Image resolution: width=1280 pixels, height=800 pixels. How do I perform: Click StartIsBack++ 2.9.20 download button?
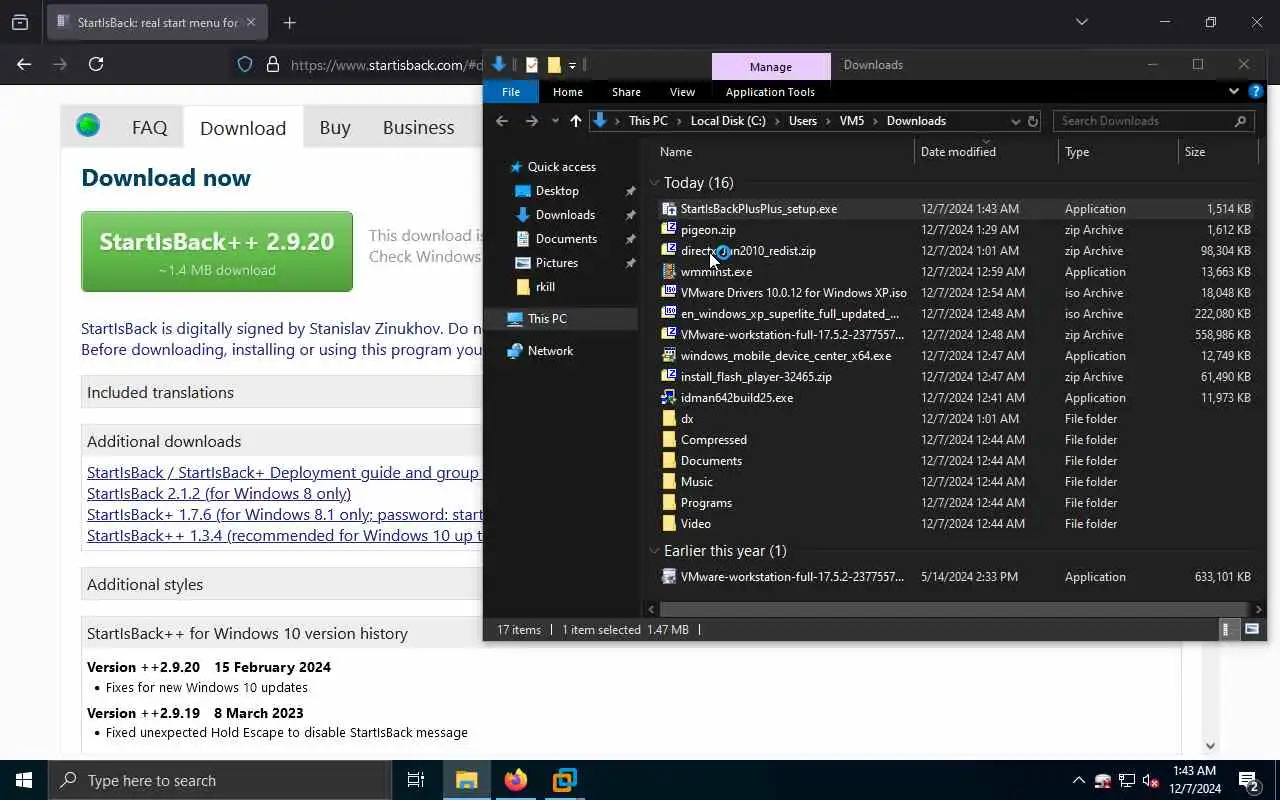217,251
